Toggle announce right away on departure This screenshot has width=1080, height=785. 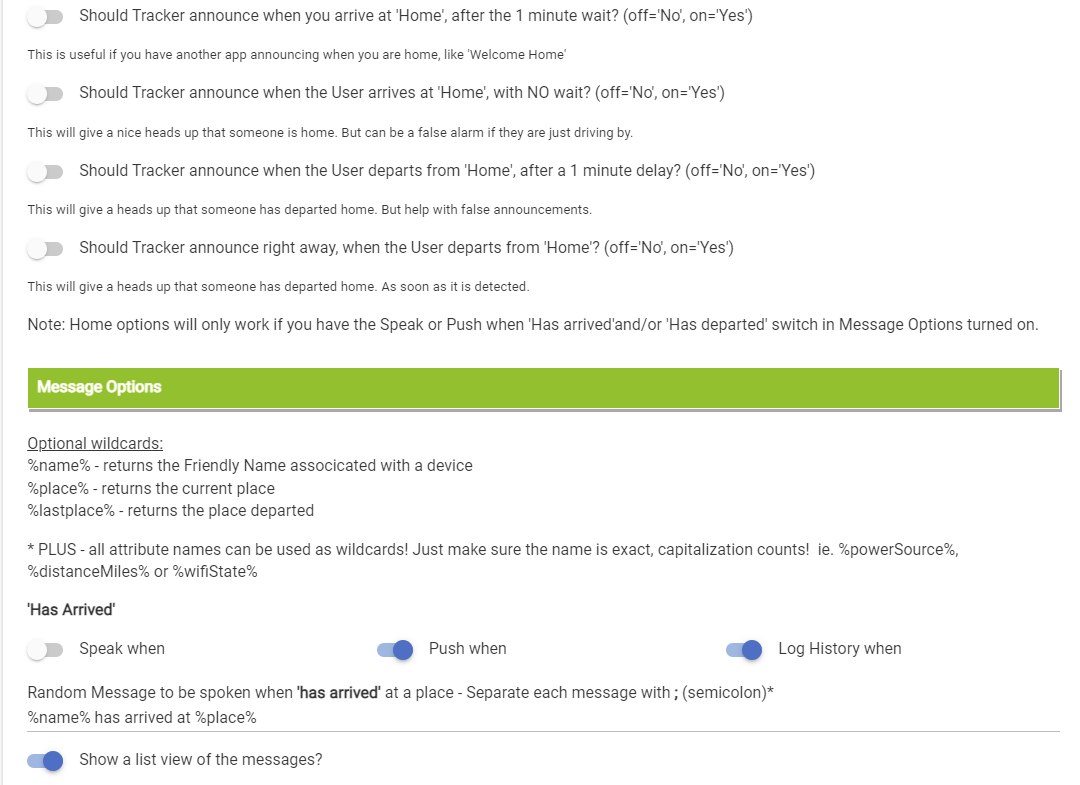coord(45,248)
